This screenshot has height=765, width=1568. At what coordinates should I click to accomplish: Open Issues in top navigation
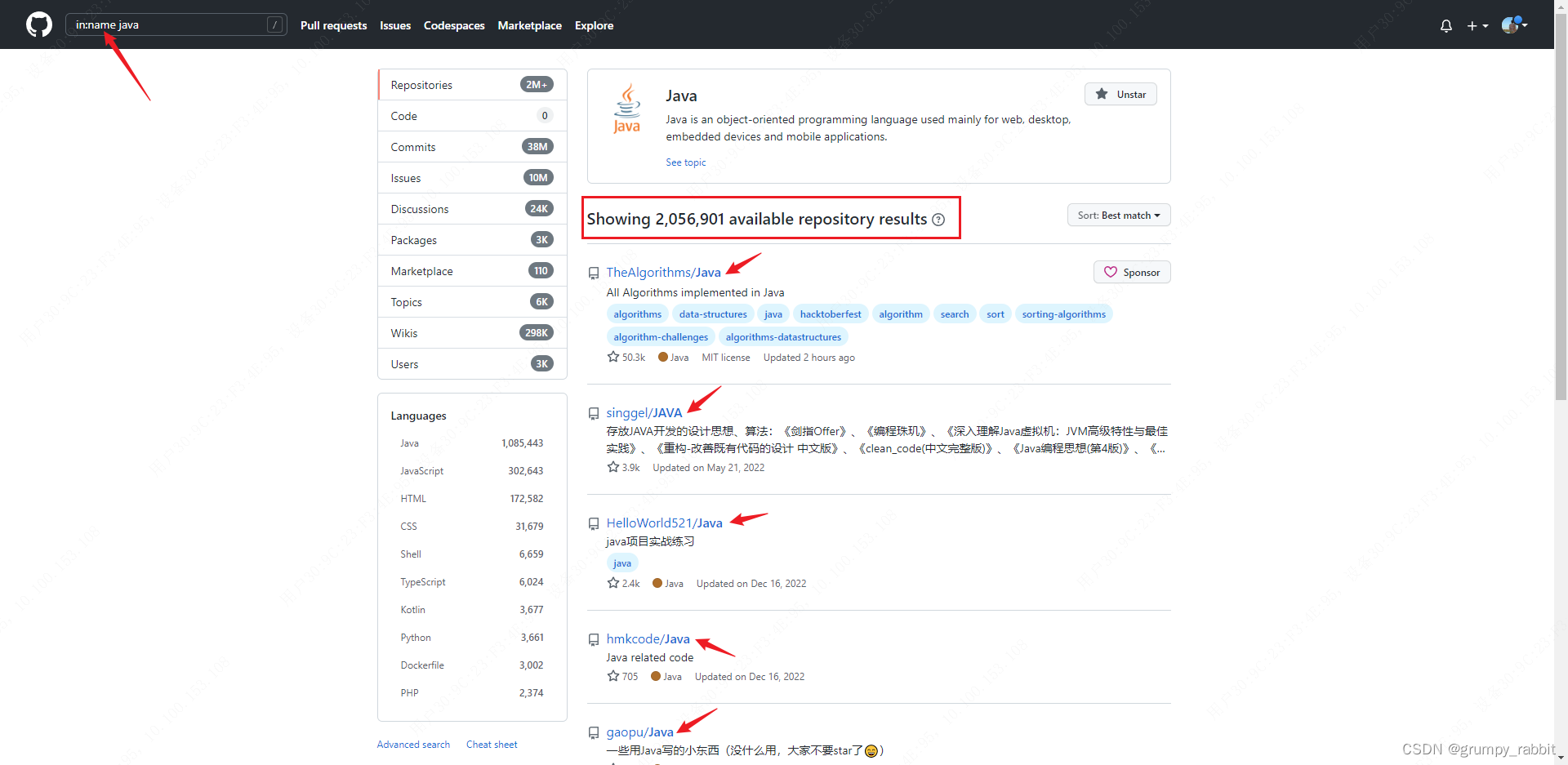[x=395, y=25]
